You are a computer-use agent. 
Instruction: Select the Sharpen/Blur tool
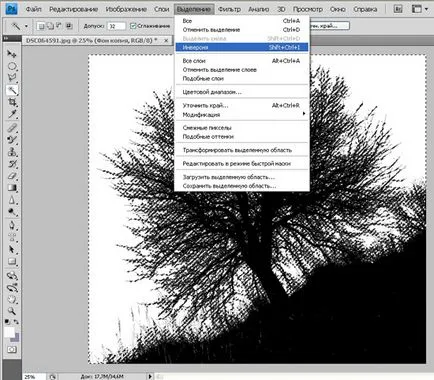(x=12, y=200)
